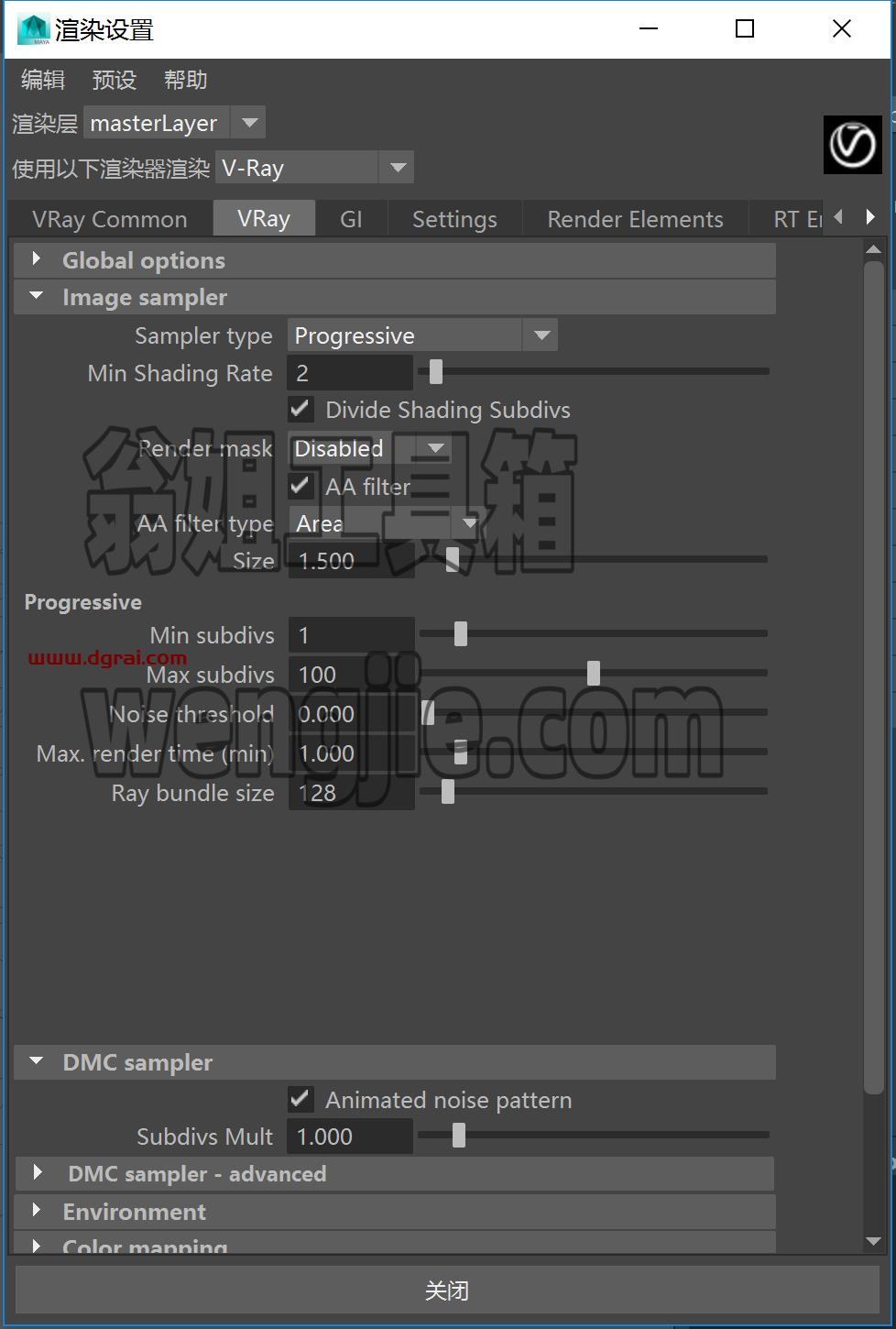Toggle Divide Shading Subdivs checkbox
The width and height of the screenshot is (896, 1329).
[x=300, y=409]
